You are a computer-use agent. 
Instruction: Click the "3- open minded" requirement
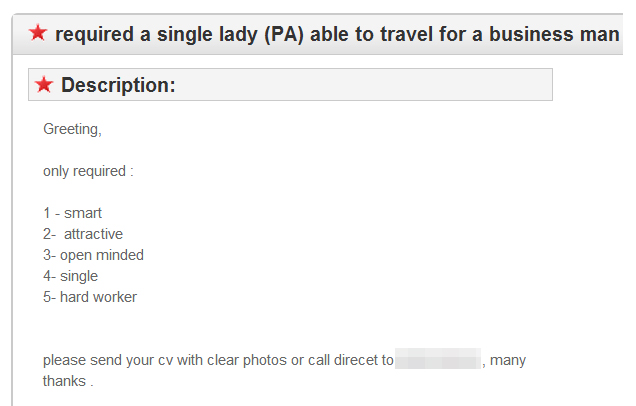coord(93,255)
